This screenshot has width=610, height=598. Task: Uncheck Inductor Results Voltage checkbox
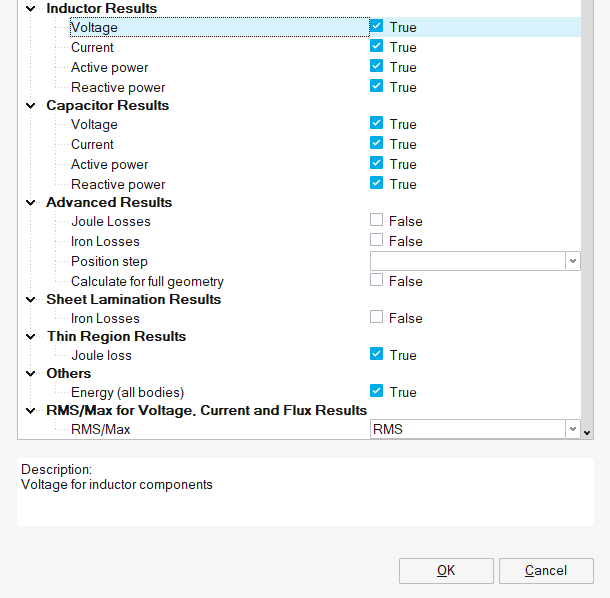click(x=376, y=27)
